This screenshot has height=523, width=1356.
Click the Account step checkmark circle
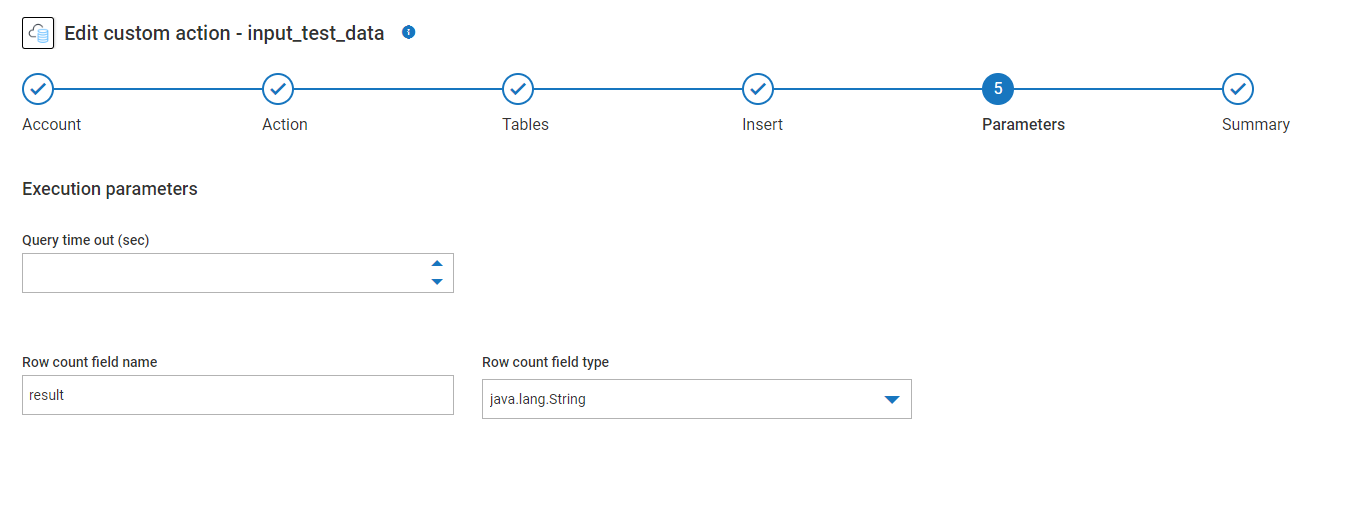[x=38, y=89]
